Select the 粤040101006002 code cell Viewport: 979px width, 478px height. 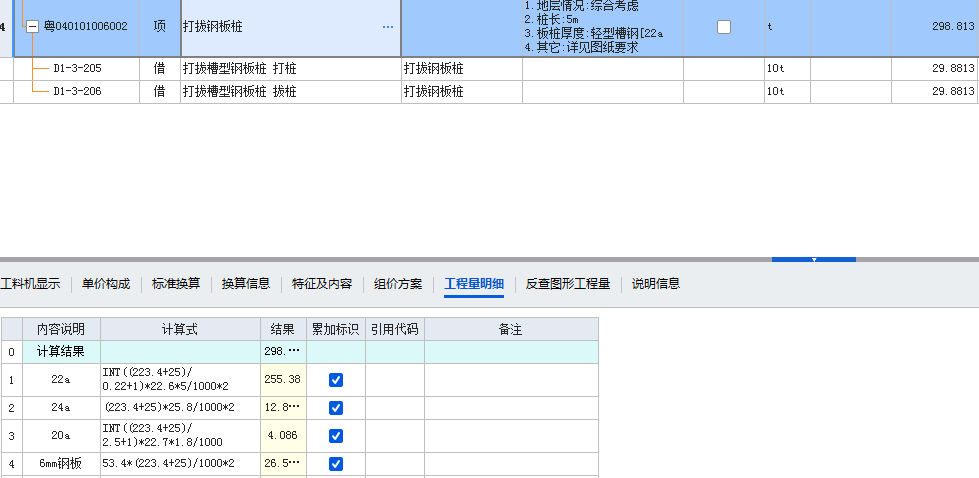[86, 27]
